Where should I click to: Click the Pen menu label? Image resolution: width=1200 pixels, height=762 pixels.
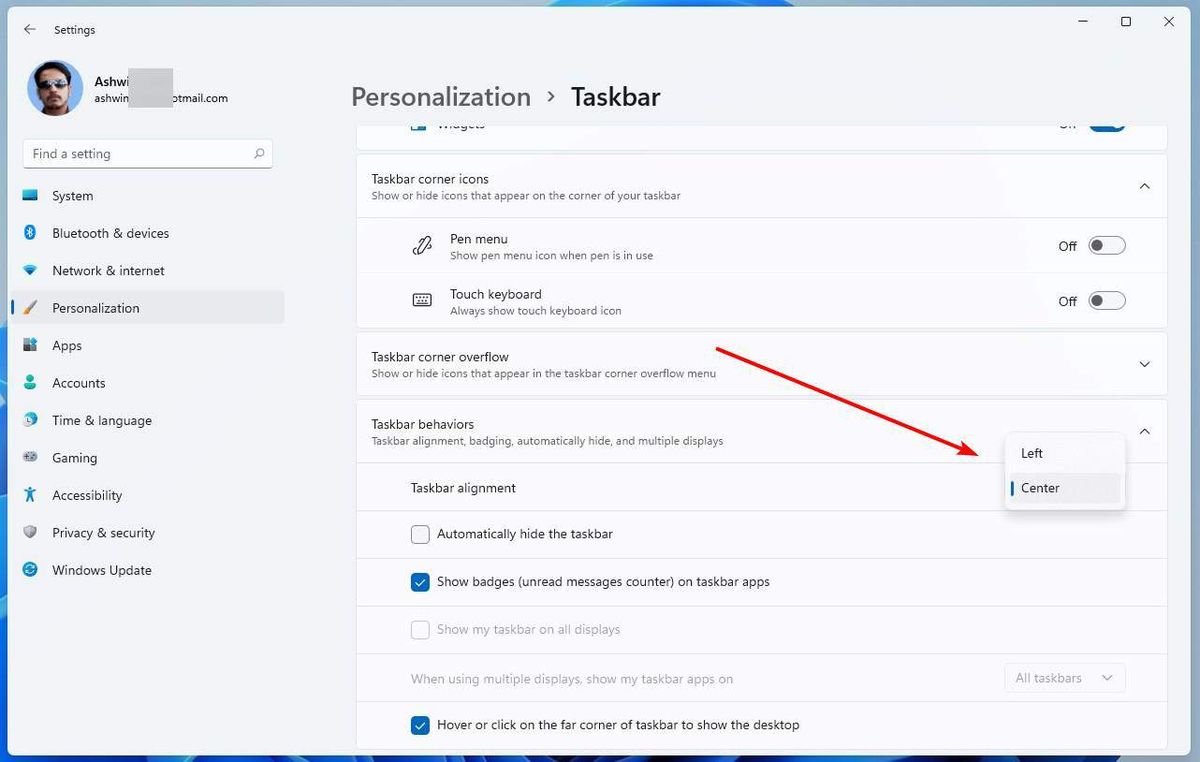pyautogui.click(x=479, y=239)
